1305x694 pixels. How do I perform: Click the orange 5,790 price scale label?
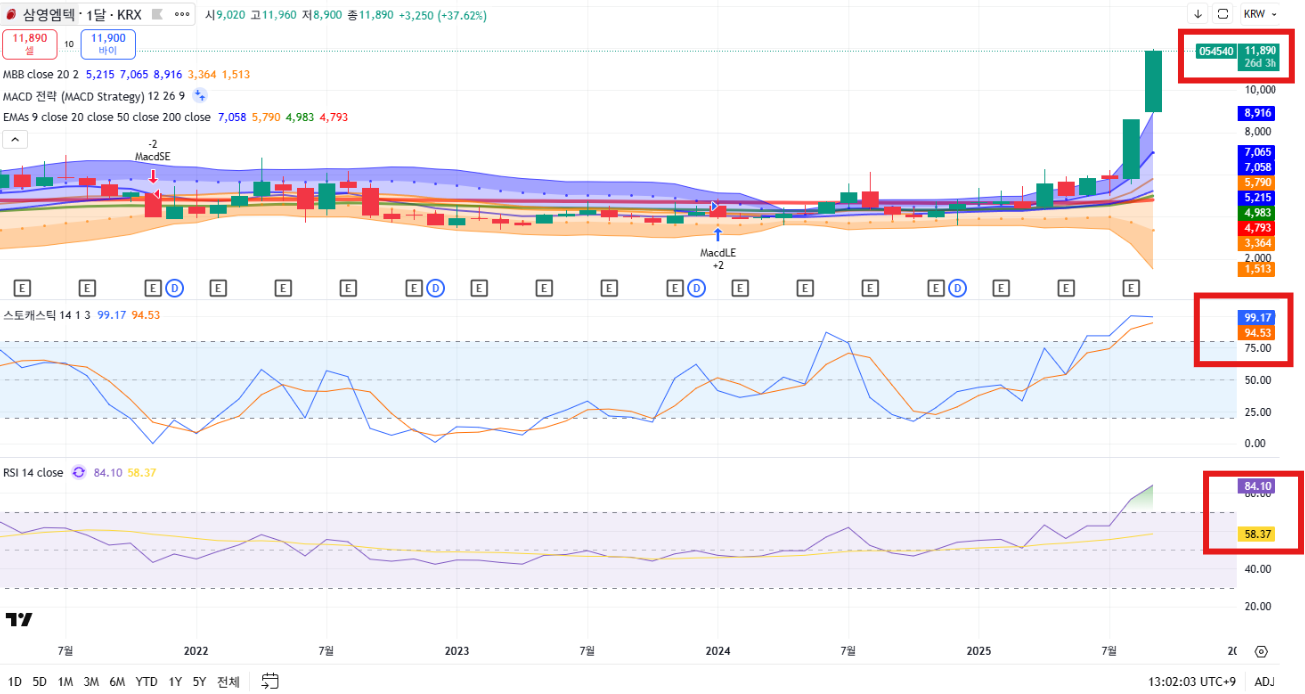pos(1258,183)
